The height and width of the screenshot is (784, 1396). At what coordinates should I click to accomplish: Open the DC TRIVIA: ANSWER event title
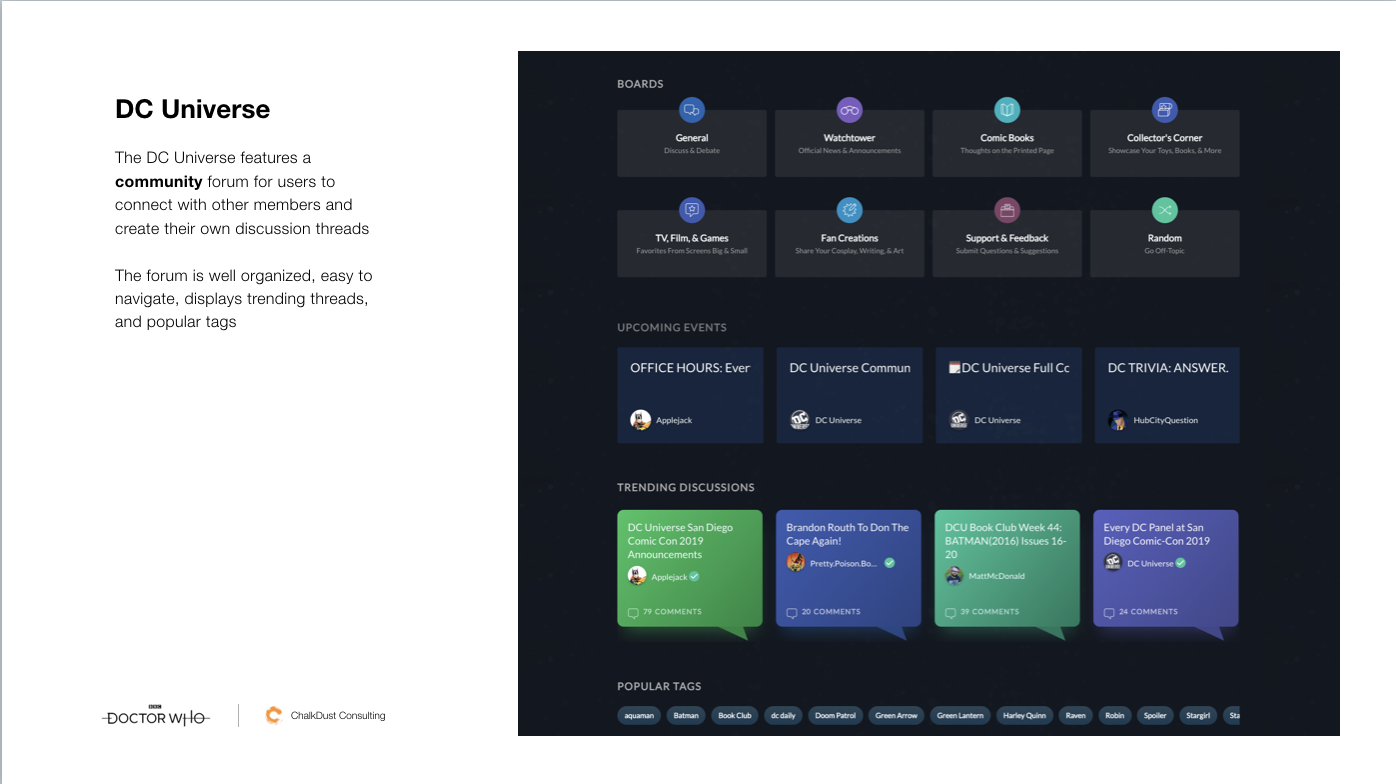pos(1168,368)
